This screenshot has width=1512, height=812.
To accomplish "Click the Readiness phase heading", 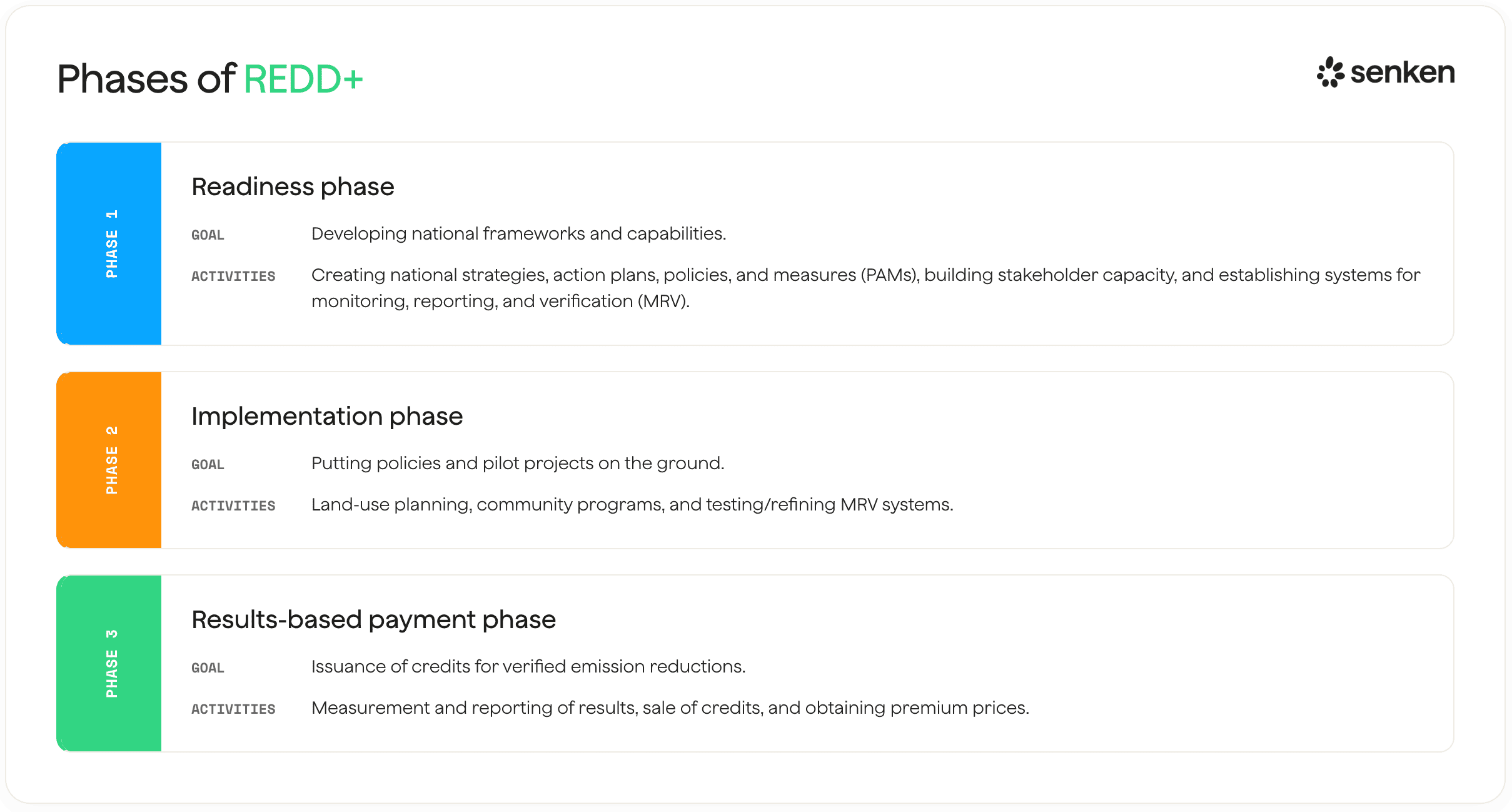I will [x=293, y=186].
